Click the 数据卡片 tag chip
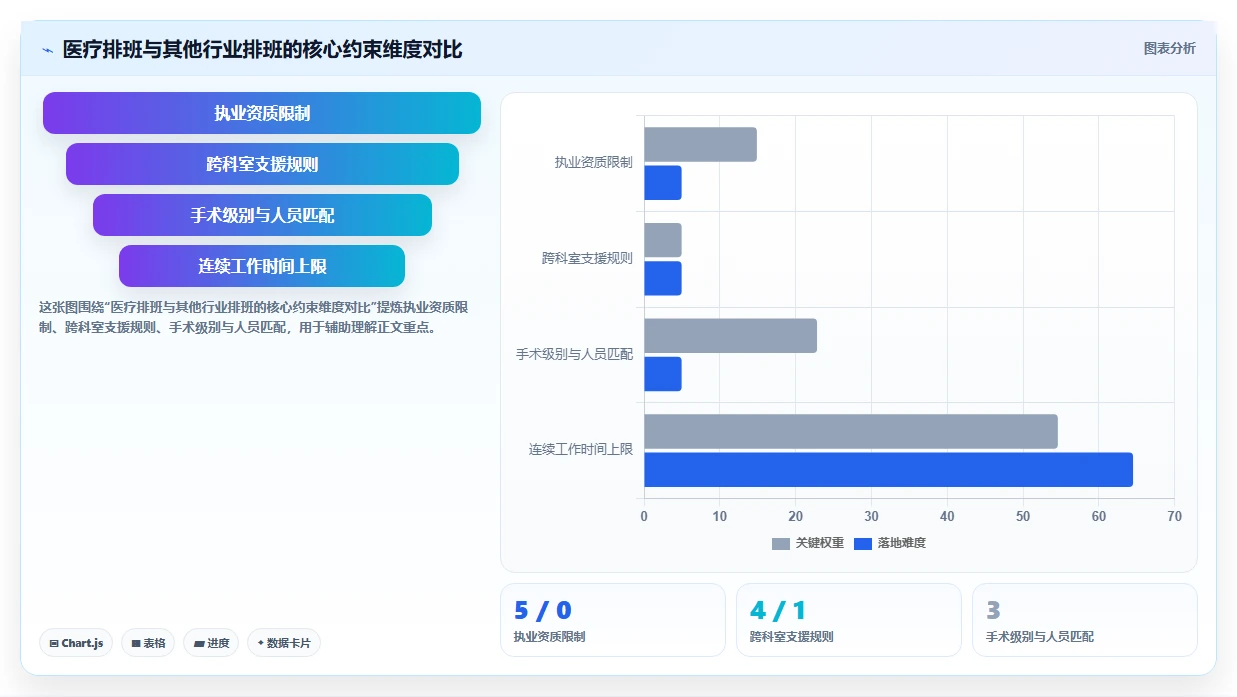Screen dimensions: 1237x697 (284, 643)
